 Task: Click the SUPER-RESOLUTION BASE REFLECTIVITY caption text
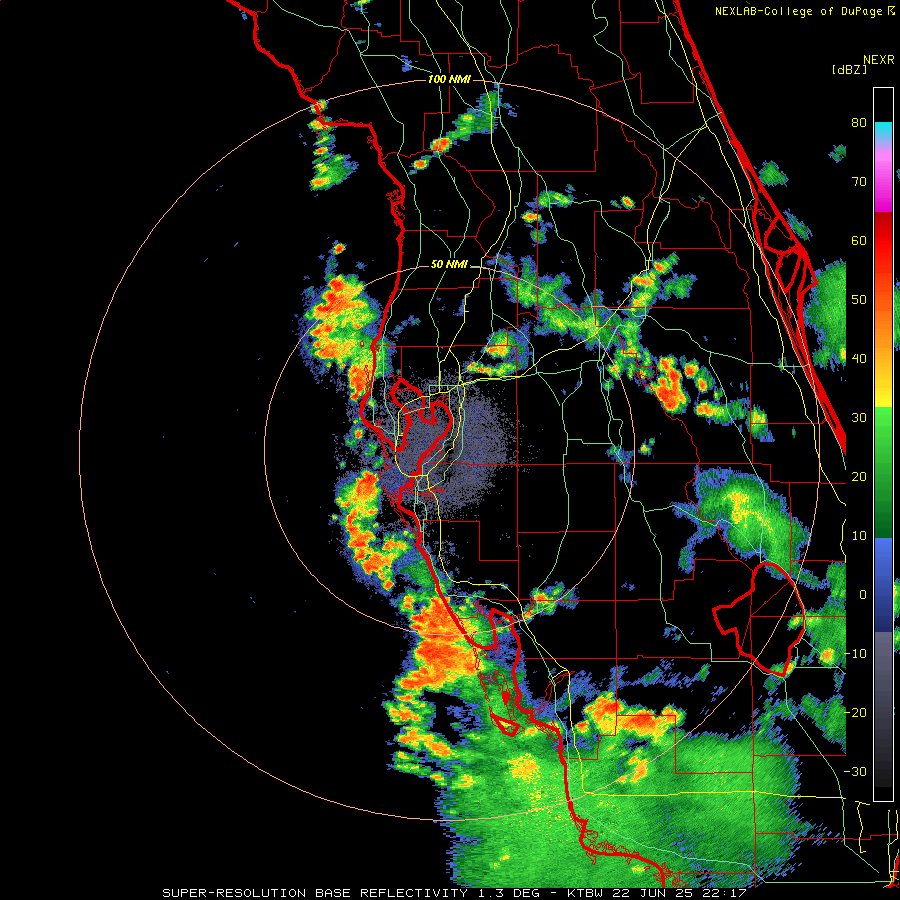[313, 893]
